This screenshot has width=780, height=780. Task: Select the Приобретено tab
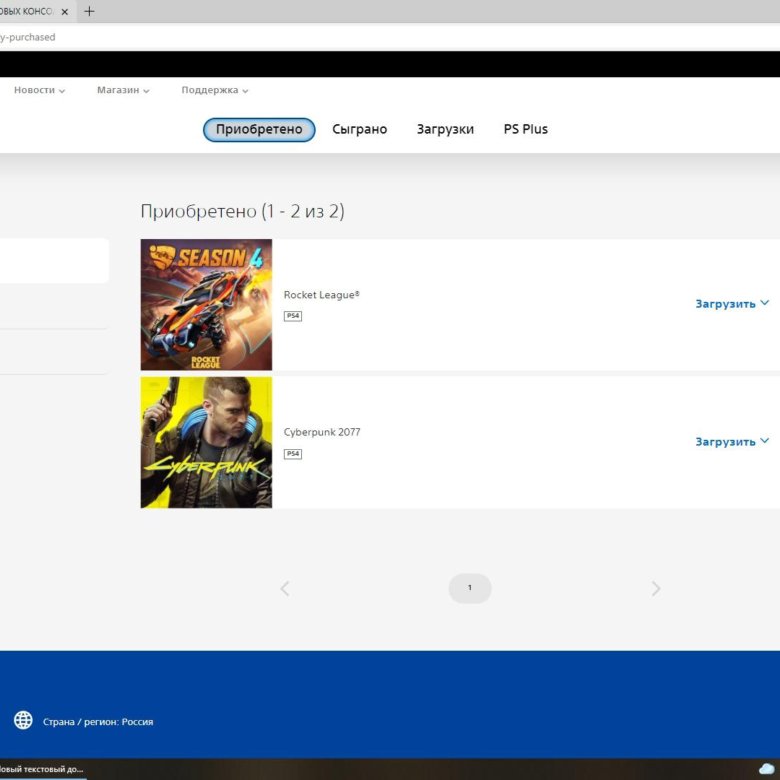click(x=259, y=129)
